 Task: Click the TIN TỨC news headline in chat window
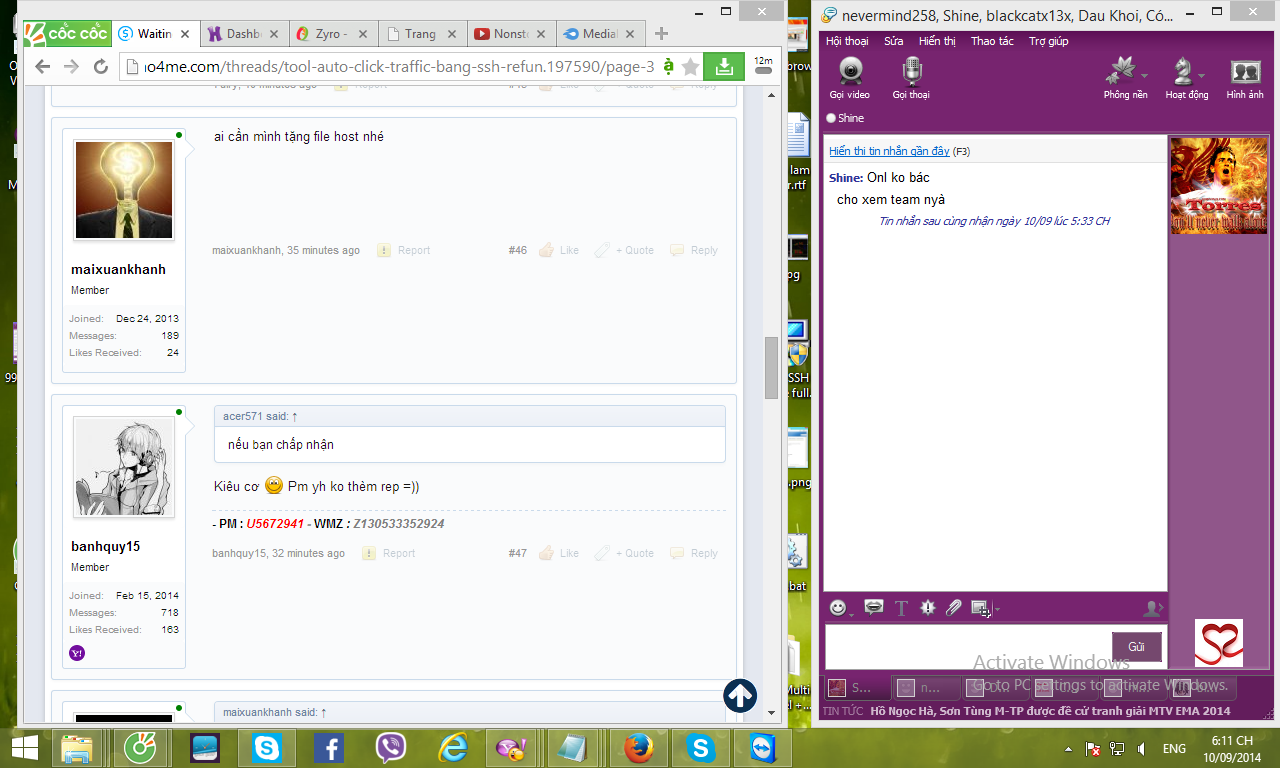click(1050, 711)
